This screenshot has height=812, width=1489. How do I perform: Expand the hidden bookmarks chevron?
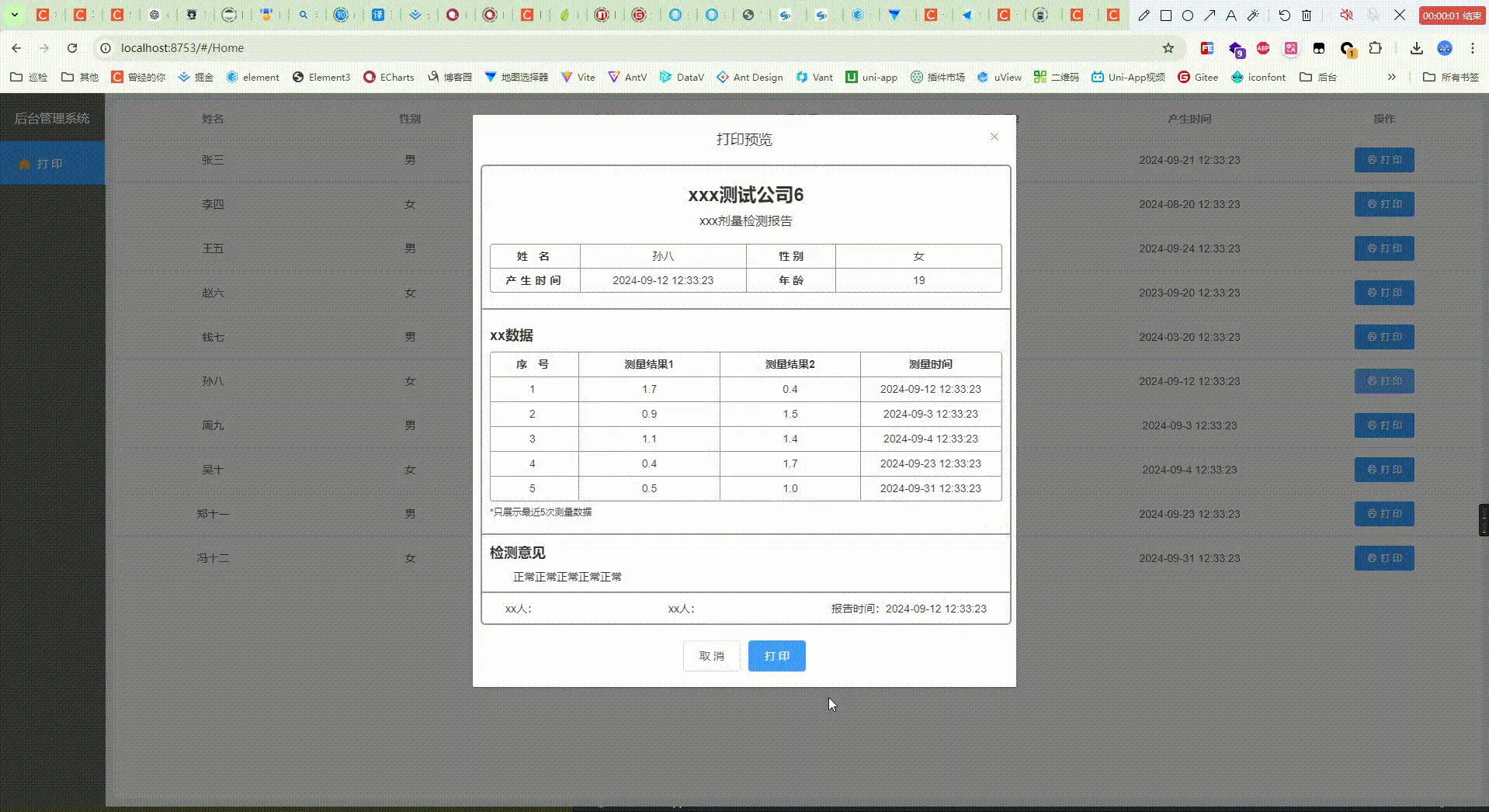tap(1391, 77)
